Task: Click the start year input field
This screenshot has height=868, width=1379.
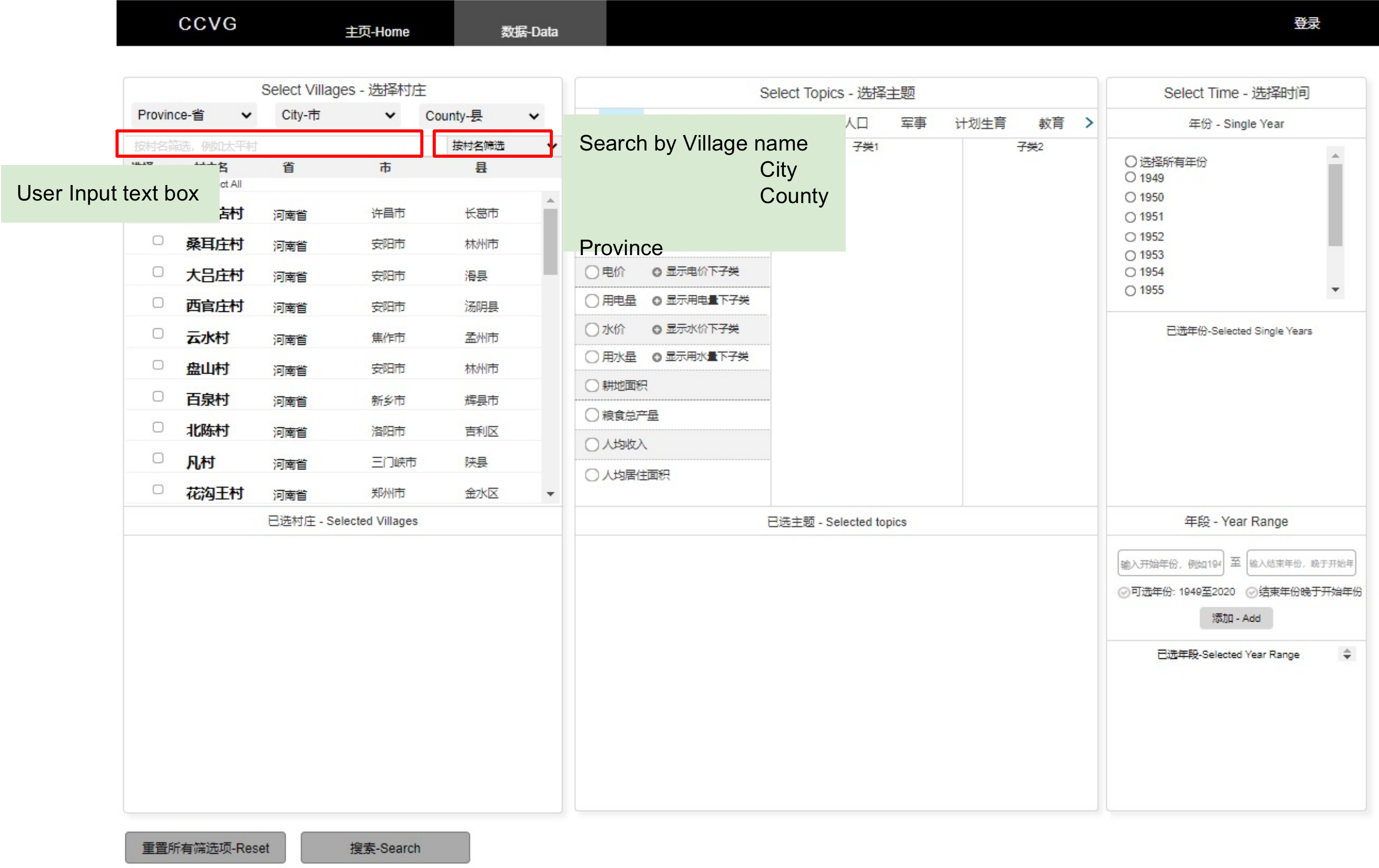Action: point(1170,563)
